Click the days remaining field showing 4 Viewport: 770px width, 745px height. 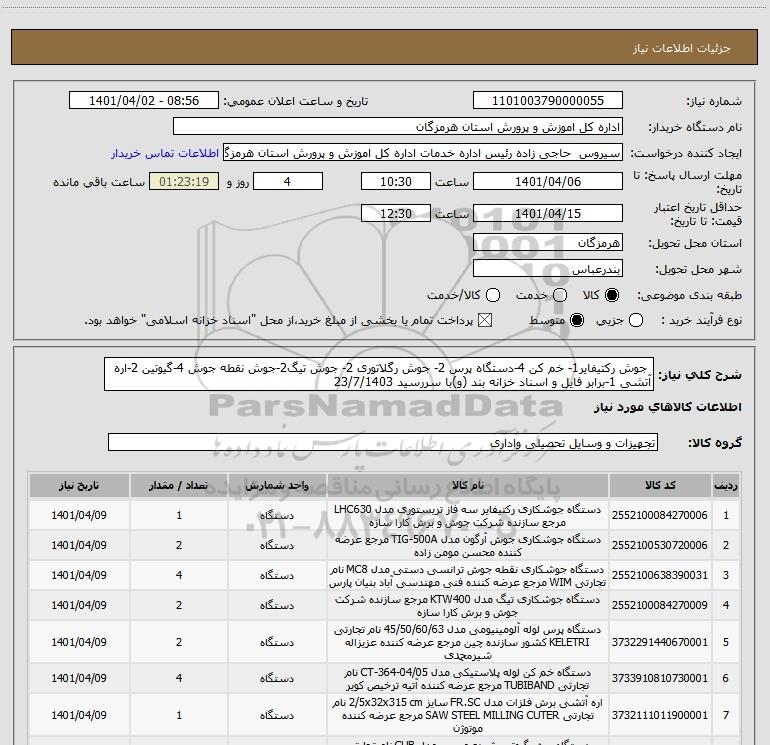click(287, 181)
